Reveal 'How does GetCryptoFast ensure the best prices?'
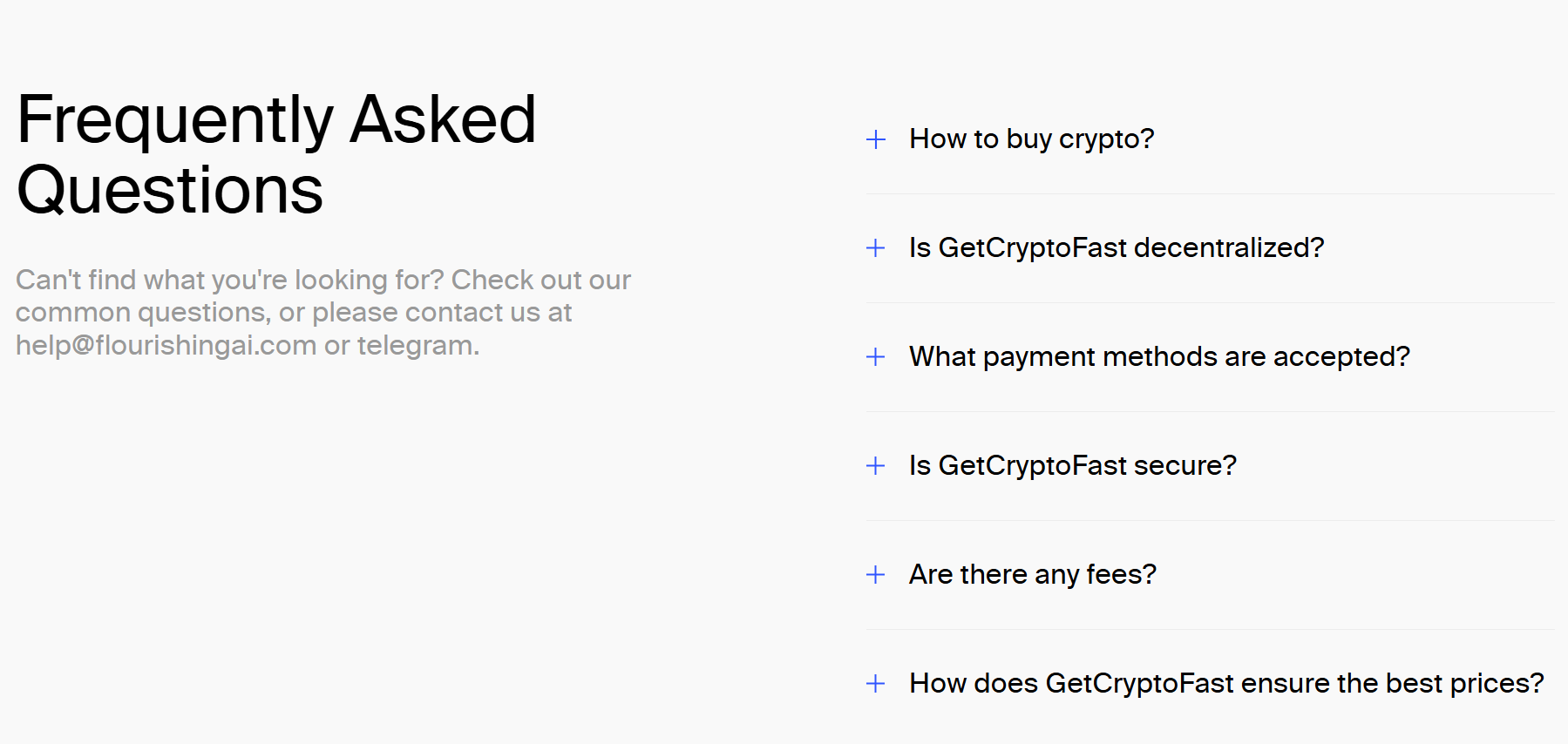The height and width of the screenshot is (744, 1568). click(1225, 684)
